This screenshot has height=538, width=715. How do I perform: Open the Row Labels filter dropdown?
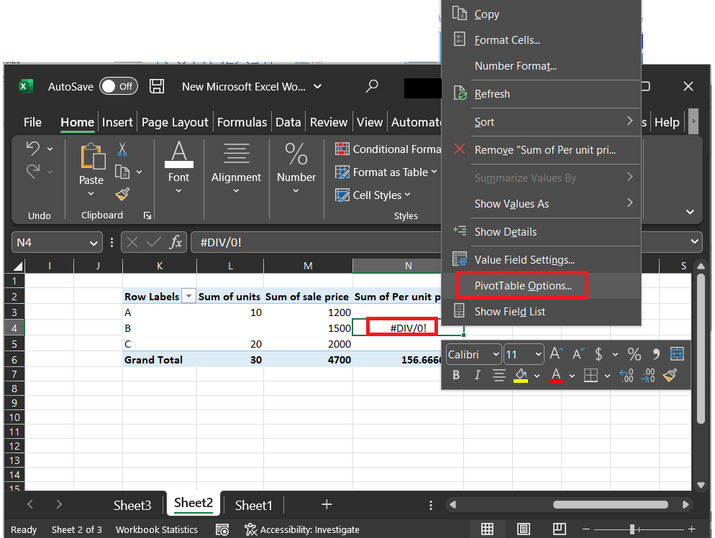187,297
